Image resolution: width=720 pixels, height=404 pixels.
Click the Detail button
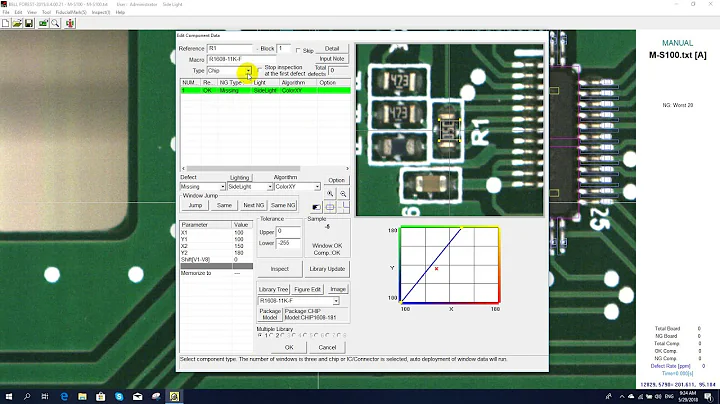[x=332, y=49]
